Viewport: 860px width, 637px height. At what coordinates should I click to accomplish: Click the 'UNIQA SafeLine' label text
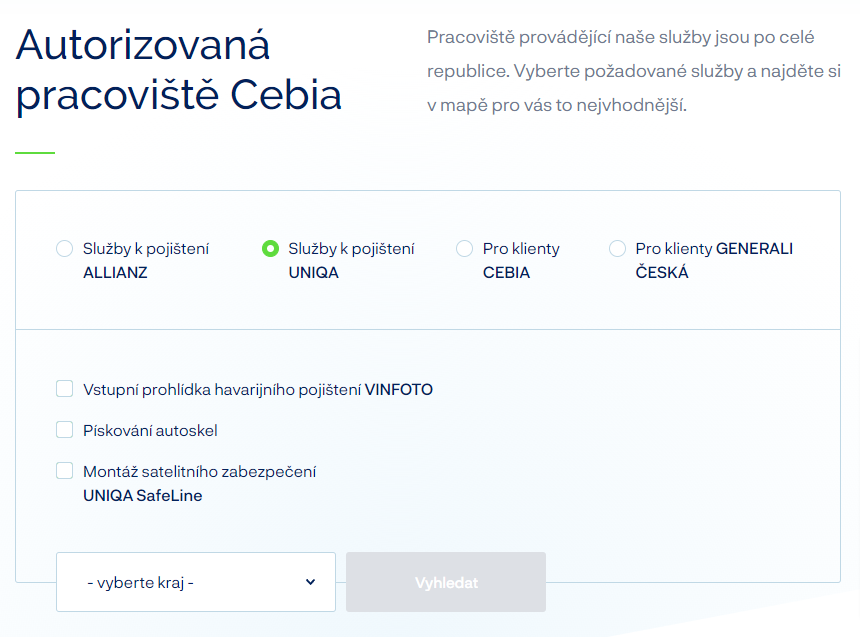pyautogui.click(x=143, y=495)
